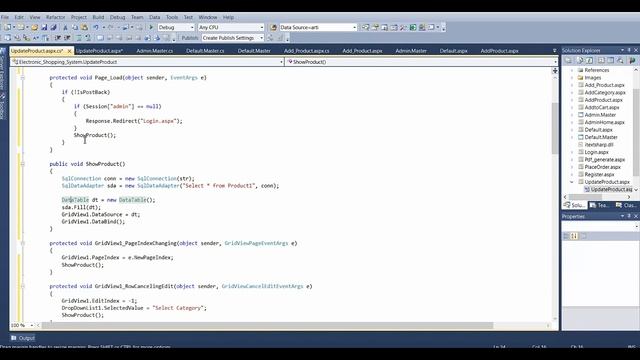Click the Alphabetical sort icon in Properties
Image resolution: width=640 pixels, height=360 pixels.
coord(574,236)
